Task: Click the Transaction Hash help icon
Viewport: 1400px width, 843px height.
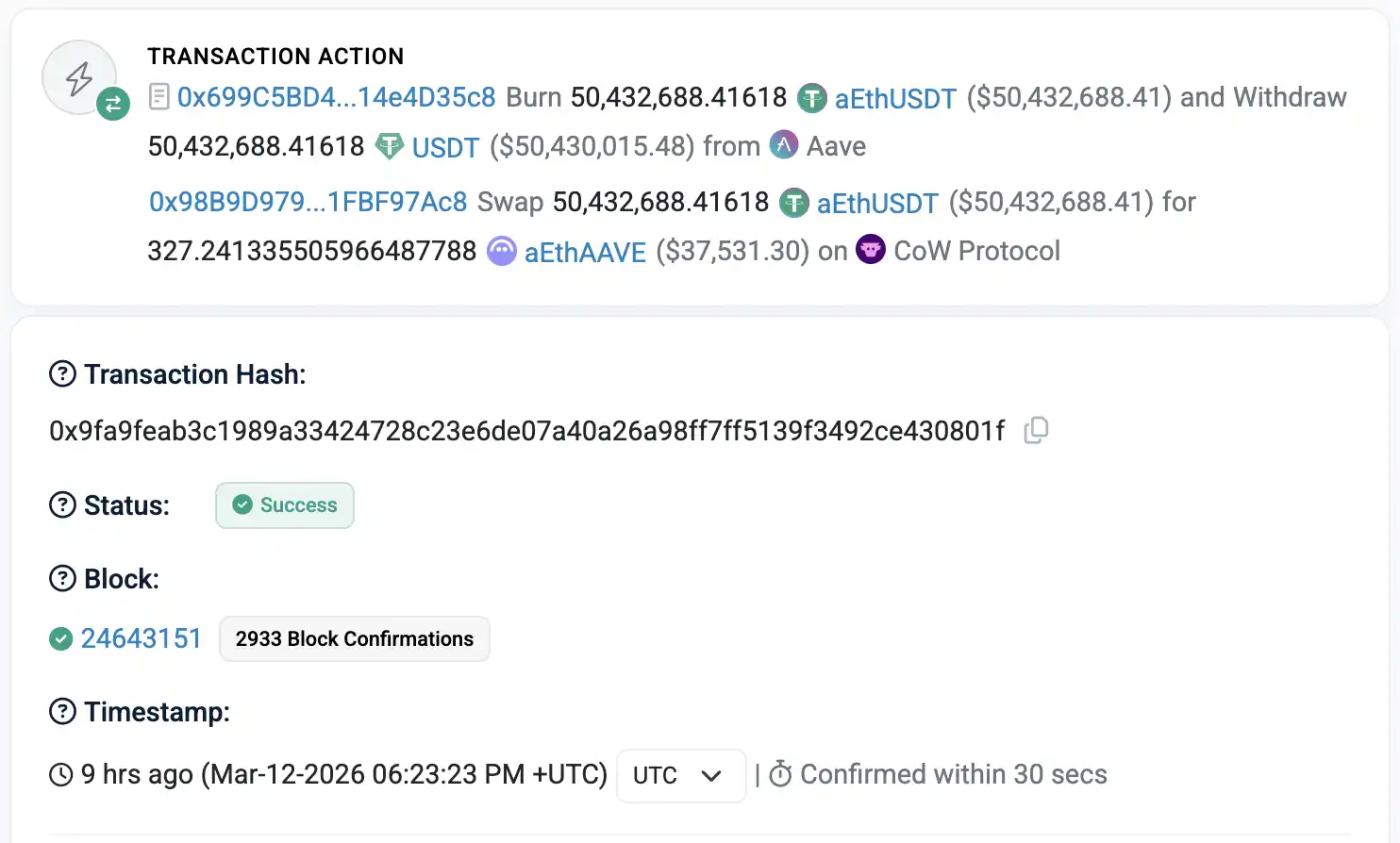Action: (62, 374)
